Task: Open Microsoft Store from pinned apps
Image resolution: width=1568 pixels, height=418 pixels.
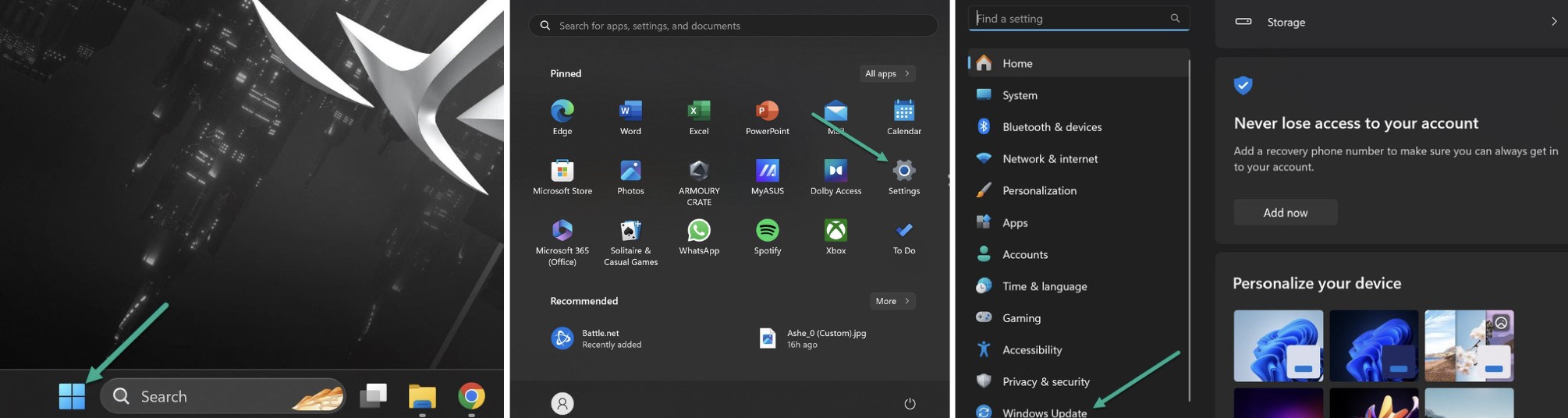Action: (x=562, y=177)
